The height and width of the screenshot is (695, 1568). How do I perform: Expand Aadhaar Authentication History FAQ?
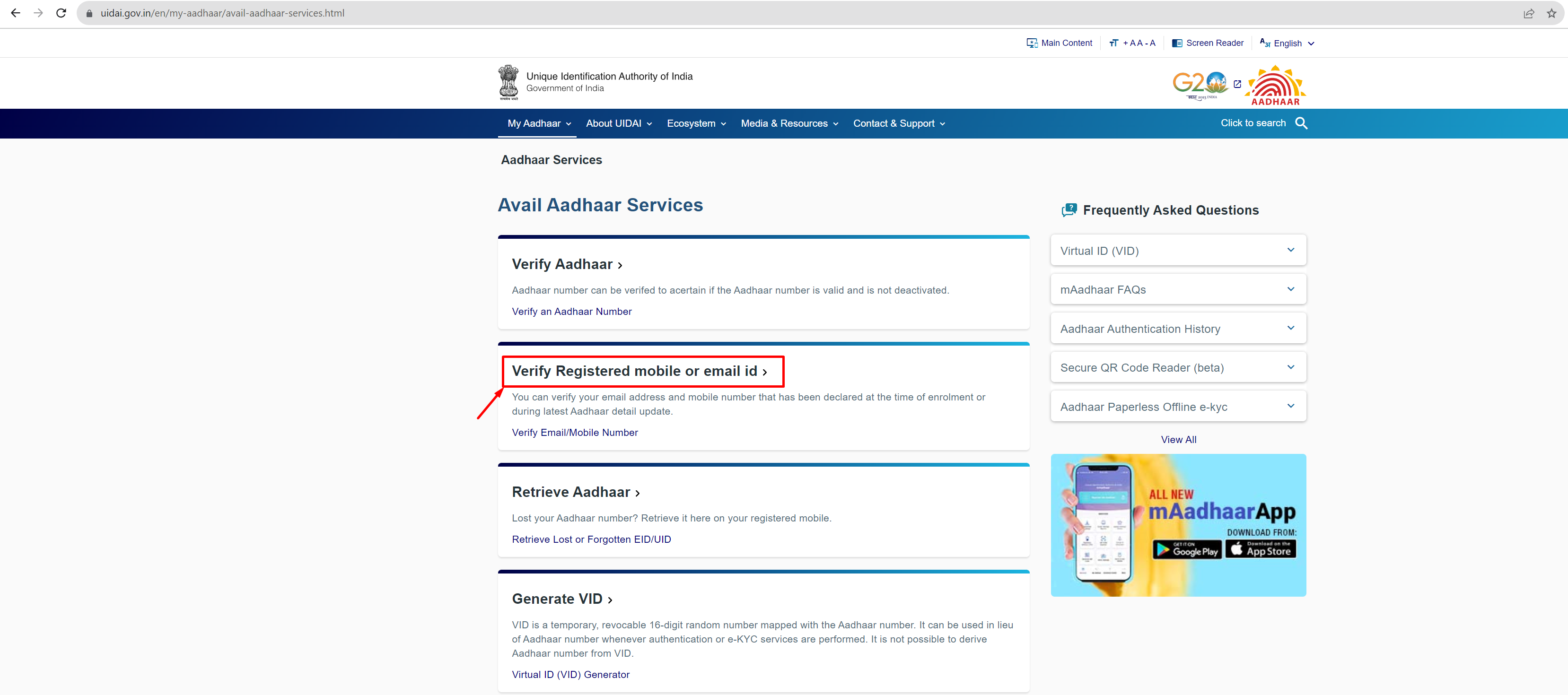[1178, 329]
